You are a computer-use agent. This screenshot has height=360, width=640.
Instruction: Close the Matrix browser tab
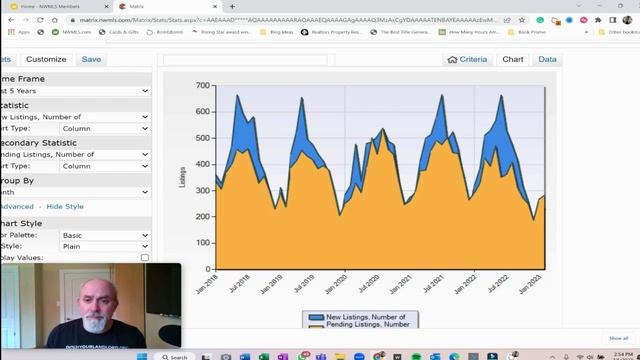click(215, 7)
